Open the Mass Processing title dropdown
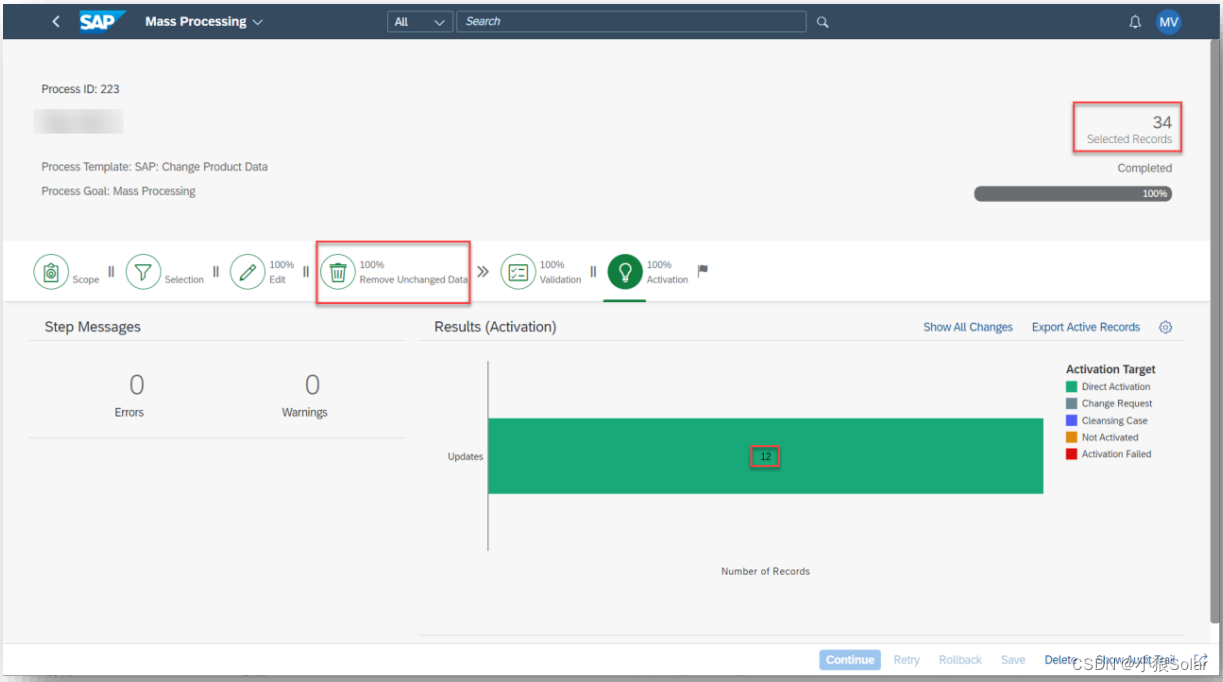This screenshot has height=682, width=1223. (x=204, y=21)
